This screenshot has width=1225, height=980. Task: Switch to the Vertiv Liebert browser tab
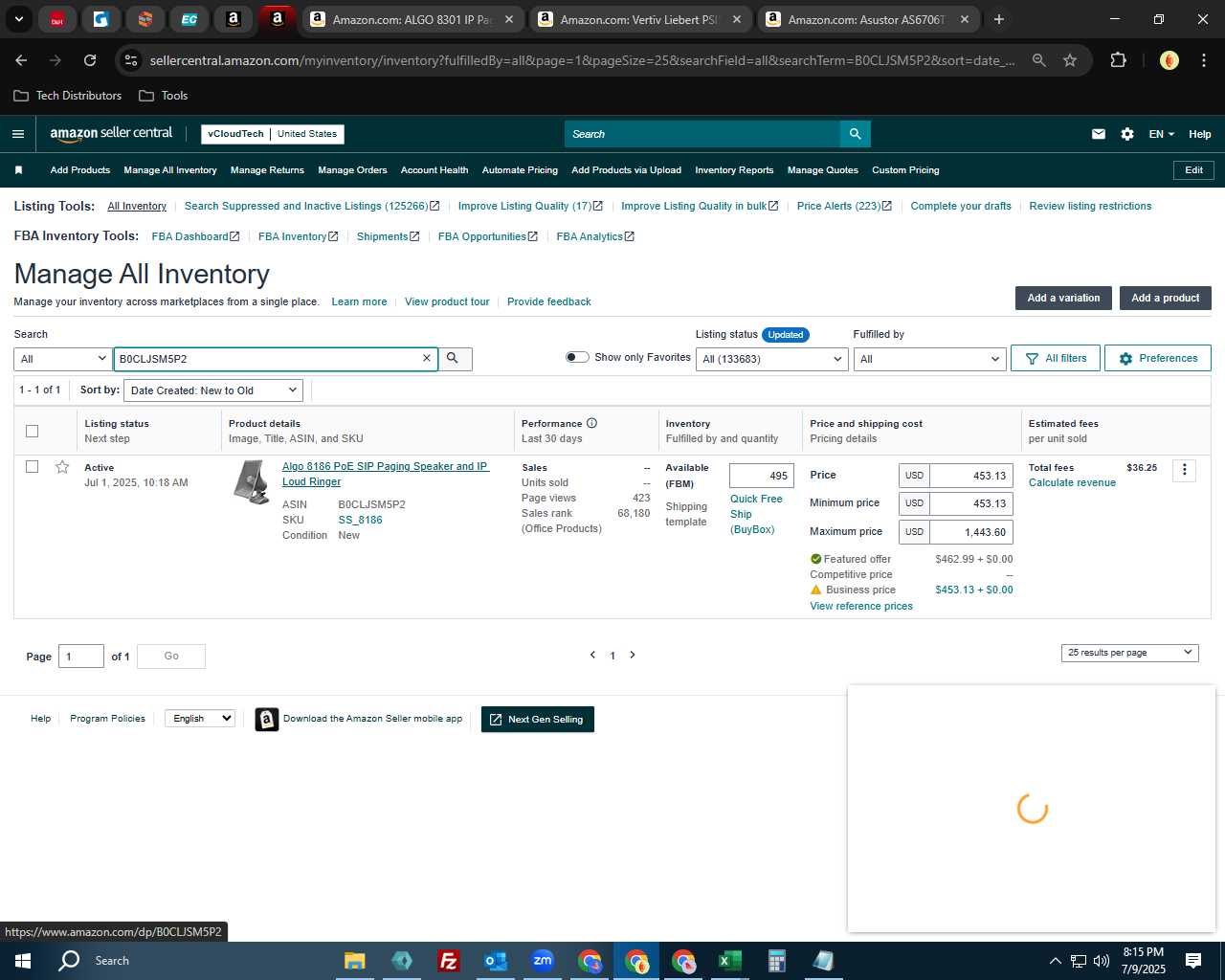pos(639,19)
